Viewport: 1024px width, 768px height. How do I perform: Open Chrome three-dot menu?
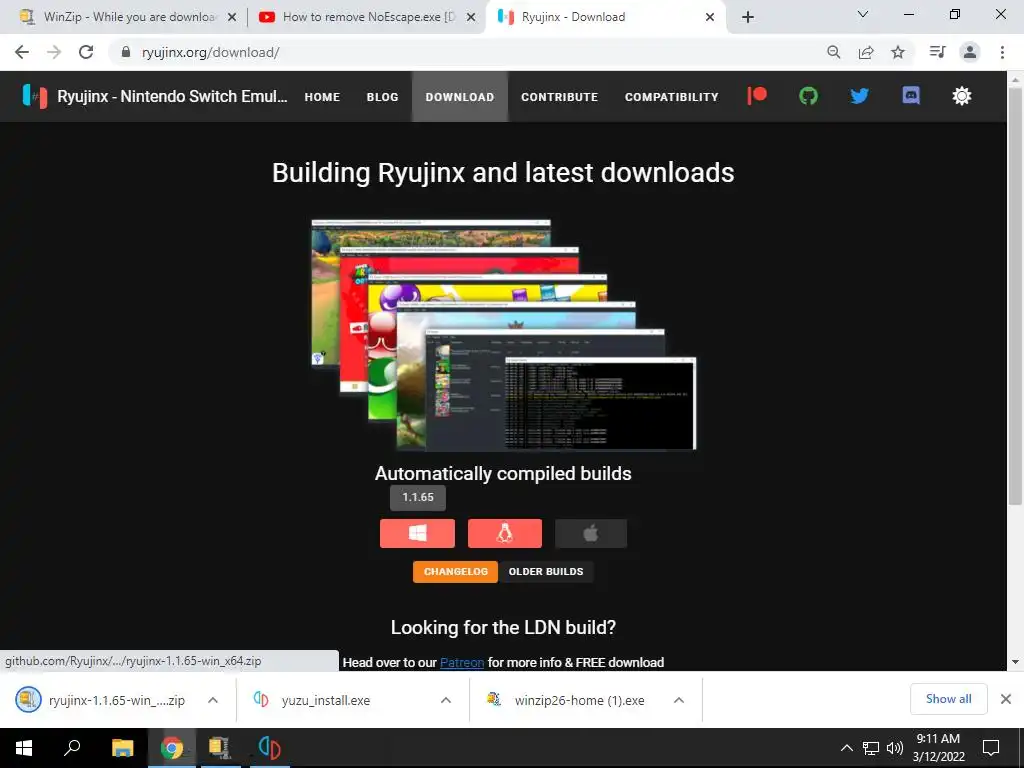1002,52
